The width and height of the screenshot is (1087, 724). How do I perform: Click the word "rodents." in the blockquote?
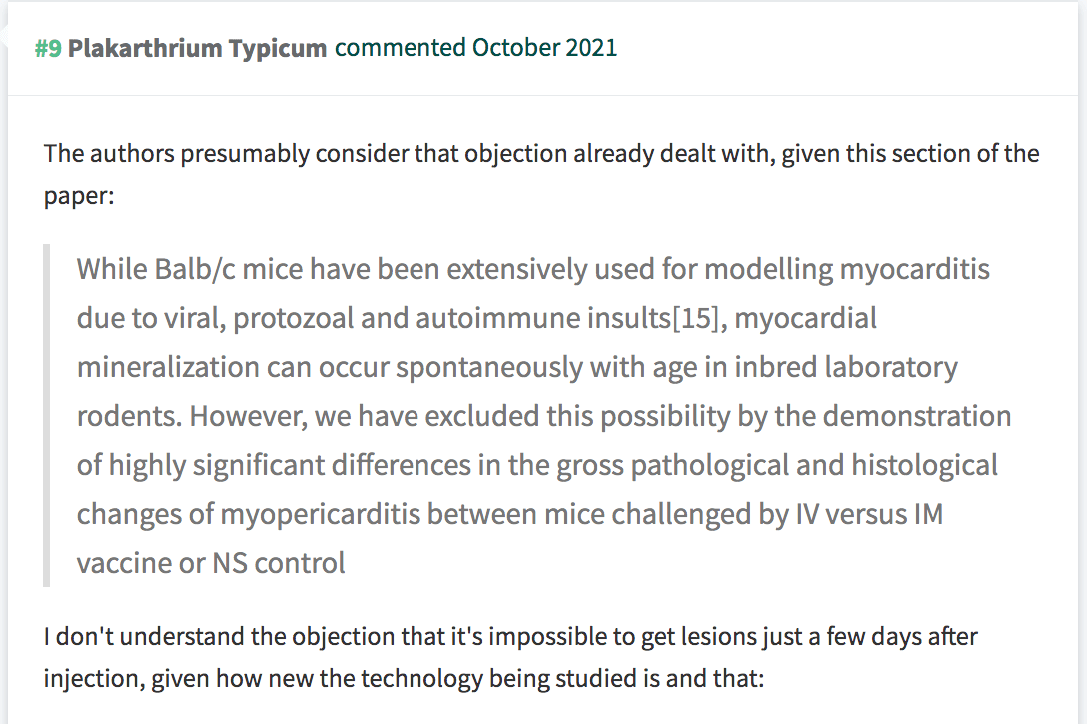pyautogui.click(x=130, y=416)
